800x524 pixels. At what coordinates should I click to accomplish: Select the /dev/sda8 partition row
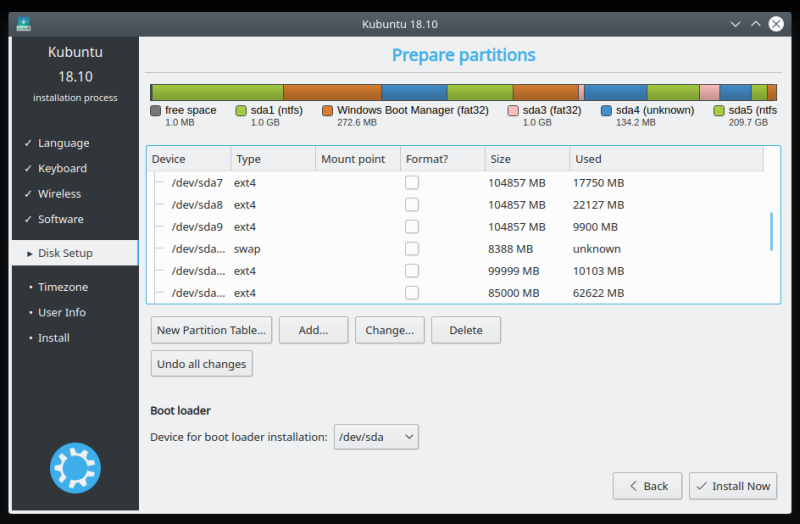pyautogui.click(x=457, y=205)
